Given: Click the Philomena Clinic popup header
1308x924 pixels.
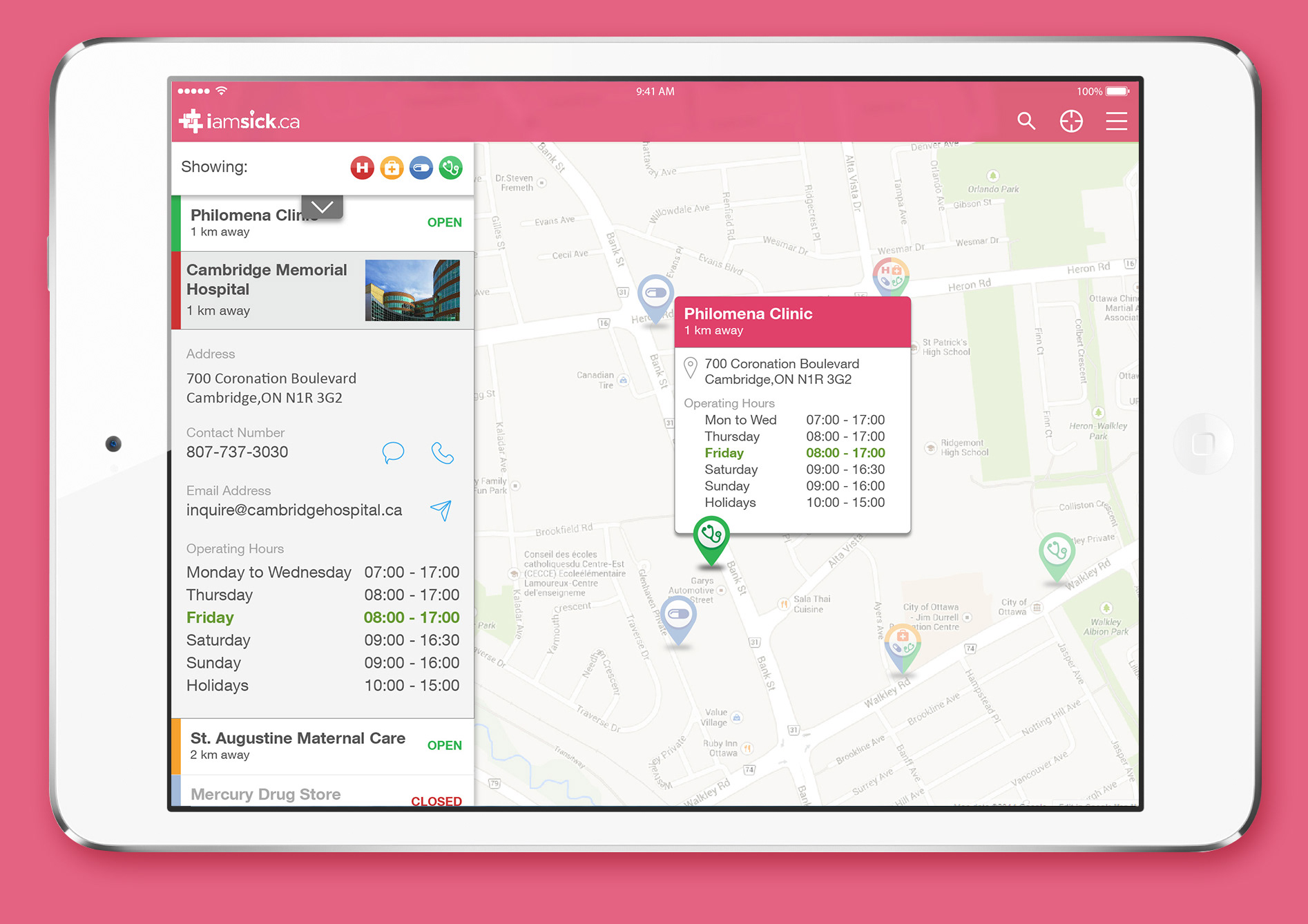Looking at the screenshot, I should click(793, 322).
